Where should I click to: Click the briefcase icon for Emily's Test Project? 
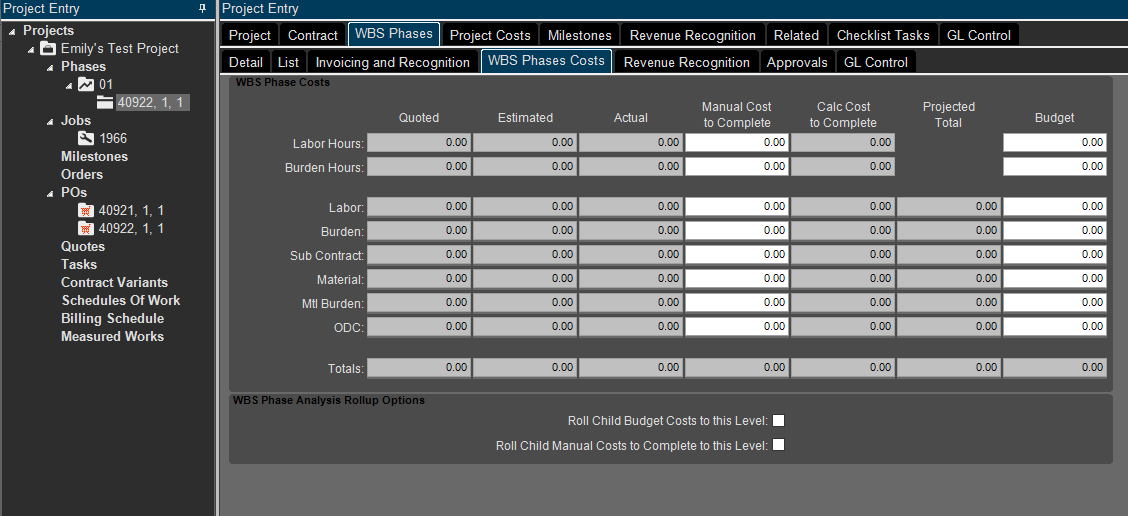click(47, 49)
